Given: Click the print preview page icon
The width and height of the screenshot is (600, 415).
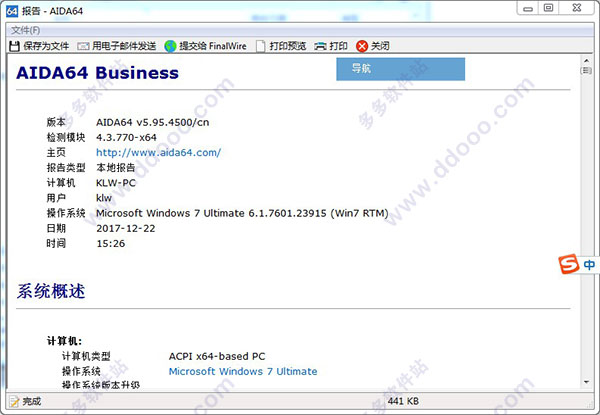Looking at the screenshot, I should pos(261,46).
